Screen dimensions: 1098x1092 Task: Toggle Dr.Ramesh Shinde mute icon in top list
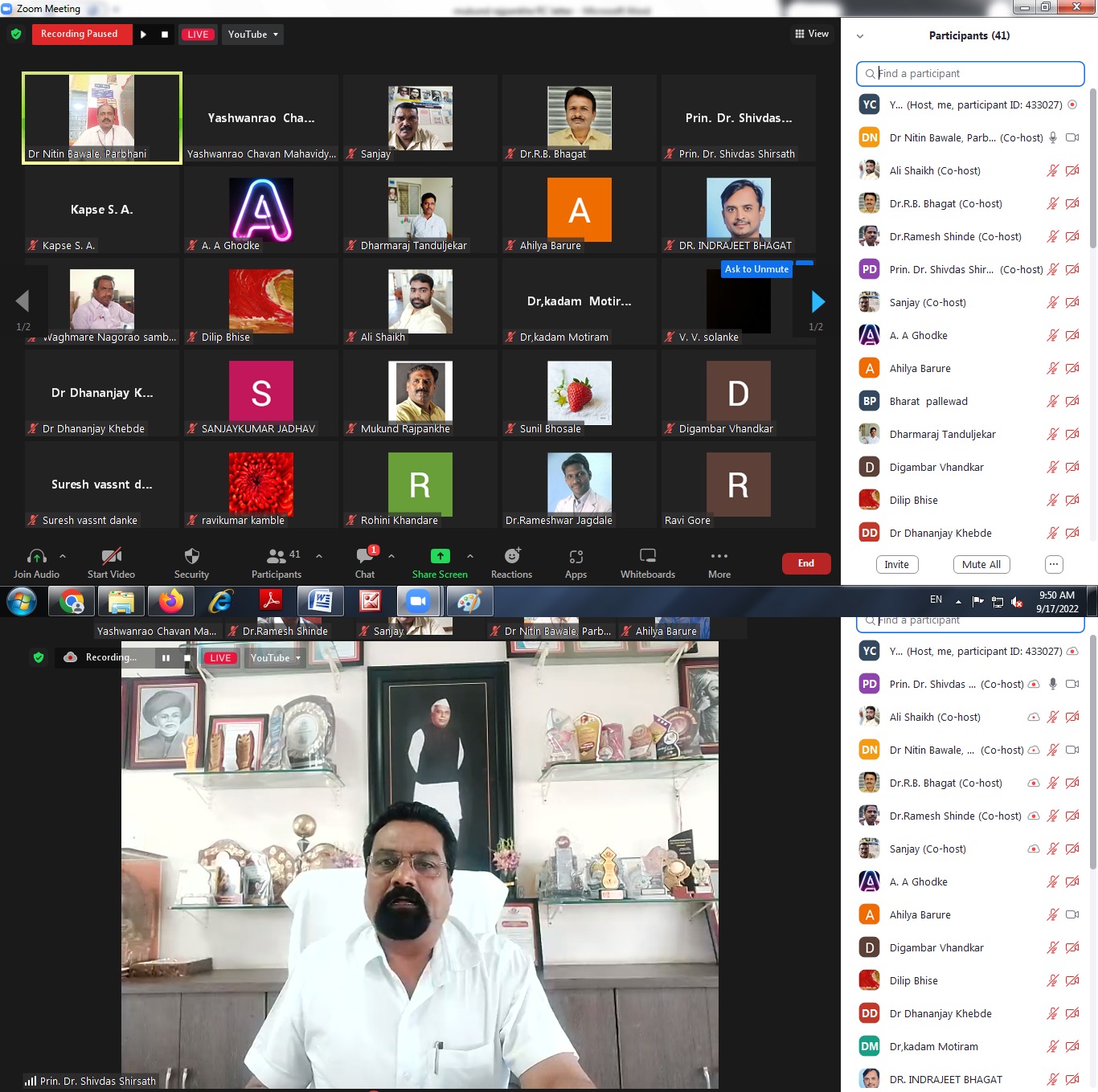coord(1052,236)
